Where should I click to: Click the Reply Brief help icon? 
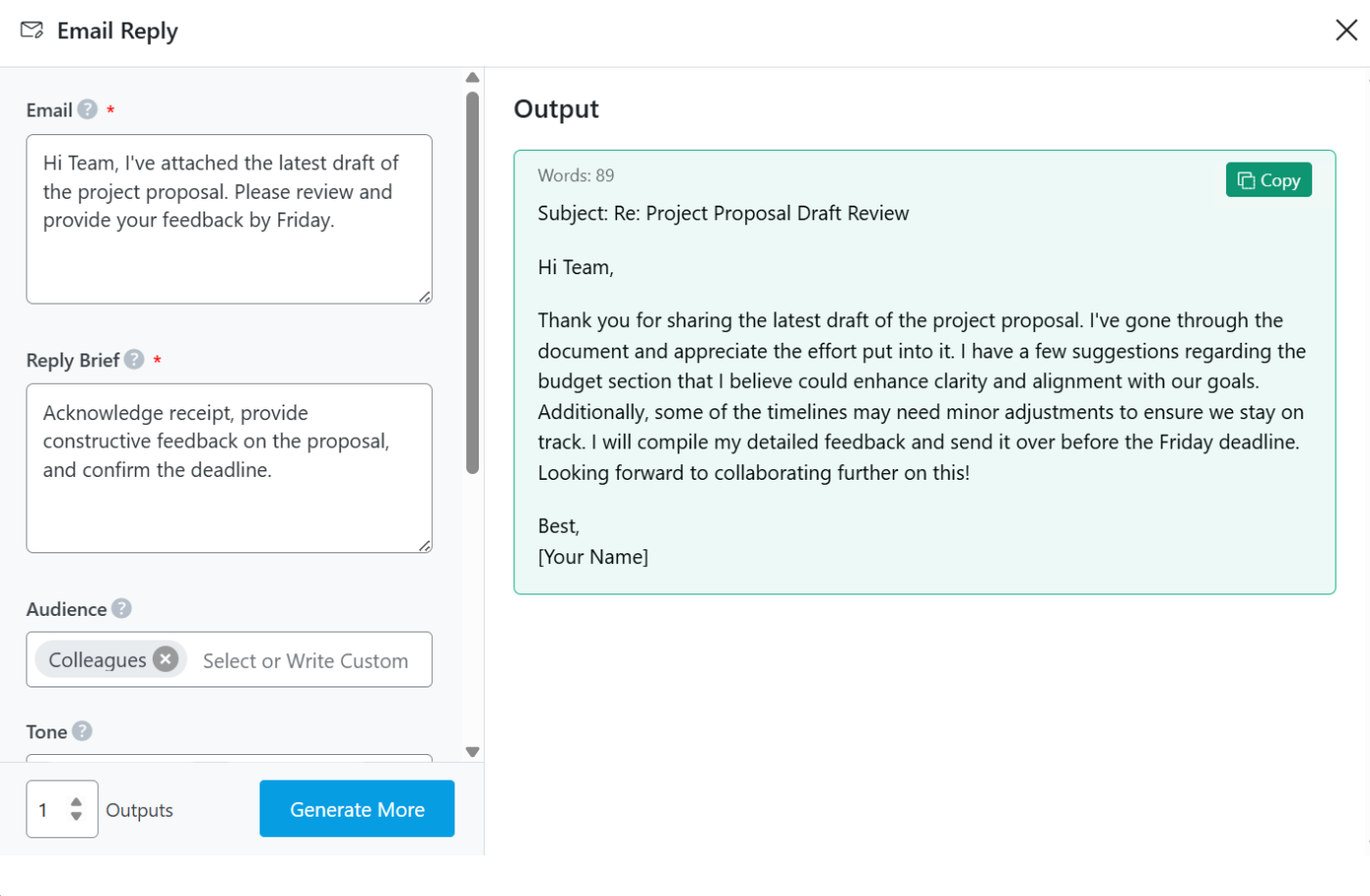134,359
